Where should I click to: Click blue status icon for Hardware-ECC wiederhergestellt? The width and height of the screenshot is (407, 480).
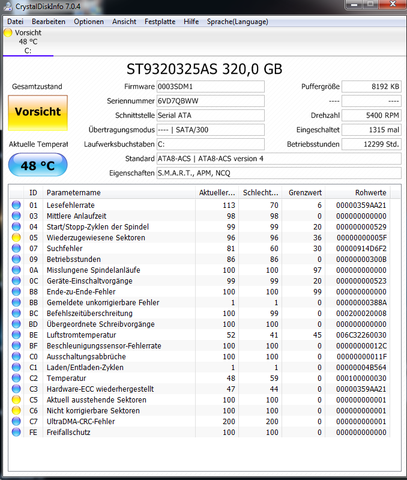tap(16, 389)
